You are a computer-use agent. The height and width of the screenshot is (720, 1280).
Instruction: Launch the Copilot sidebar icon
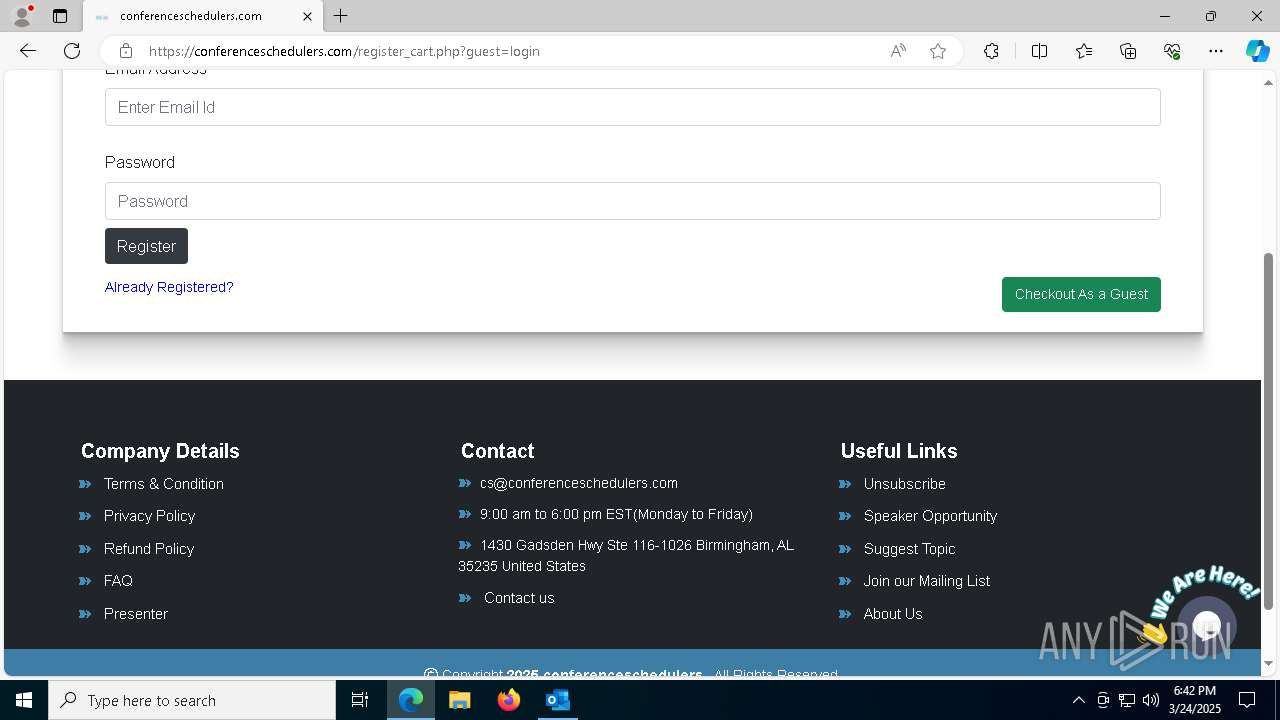(1257, 51)
